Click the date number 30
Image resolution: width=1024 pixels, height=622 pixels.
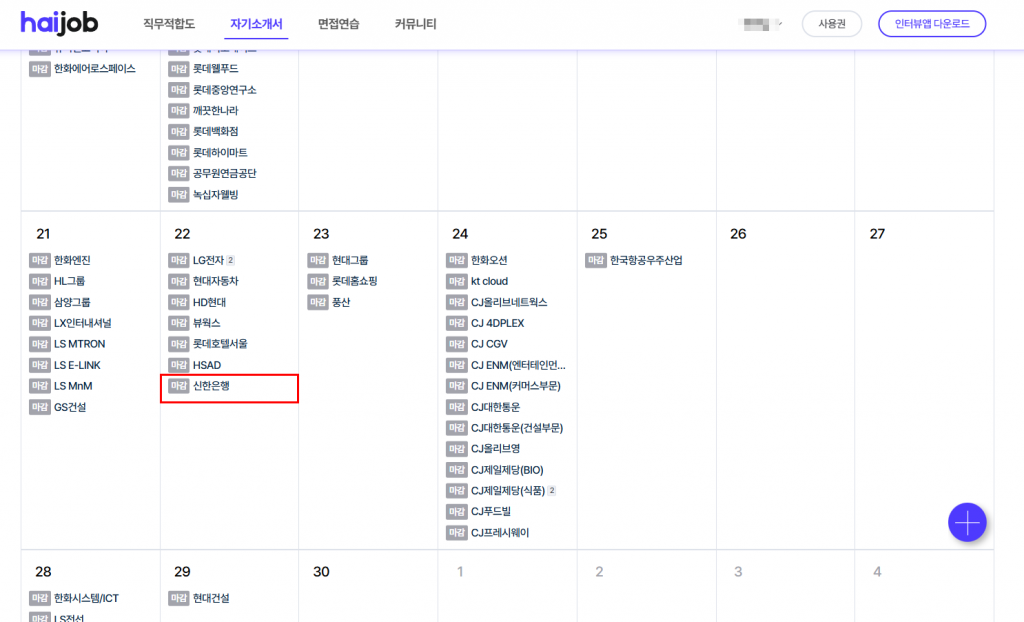click(321, 572)
